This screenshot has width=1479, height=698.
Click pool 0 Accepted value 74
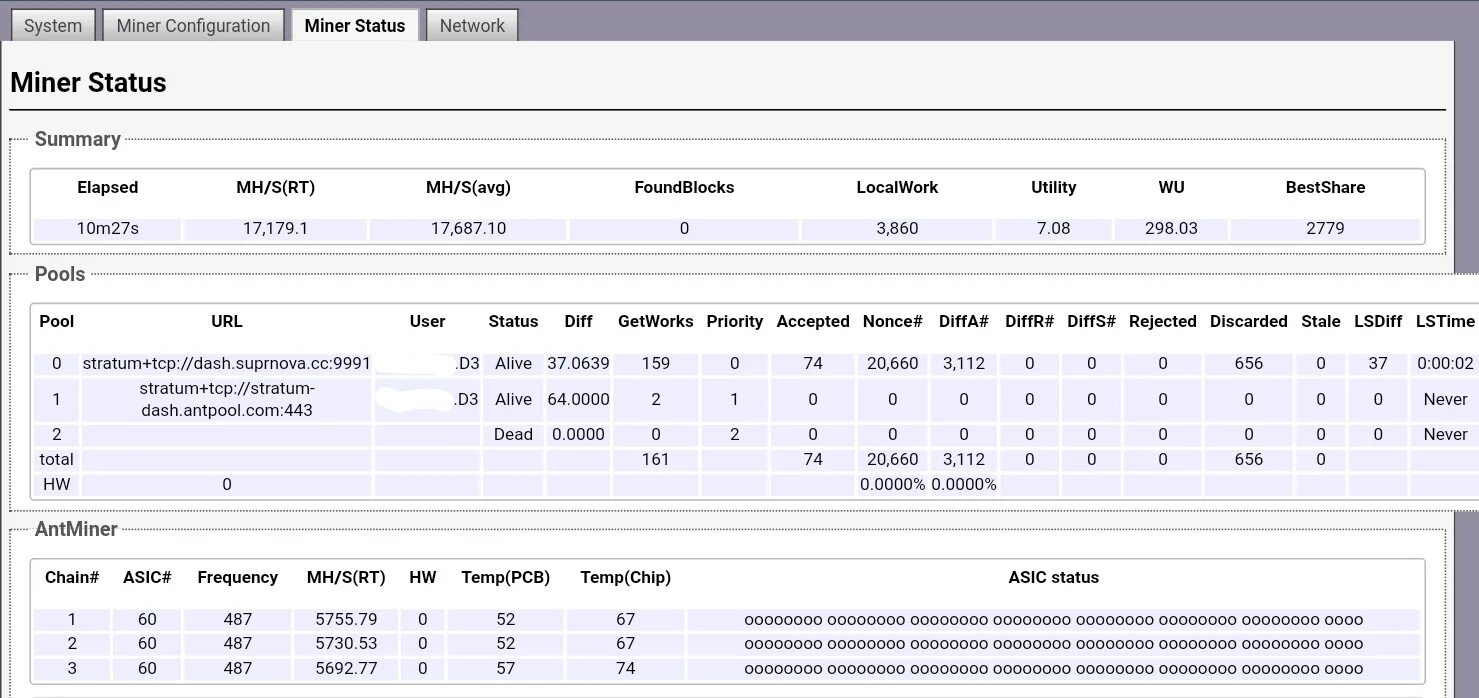pos(813,364)
